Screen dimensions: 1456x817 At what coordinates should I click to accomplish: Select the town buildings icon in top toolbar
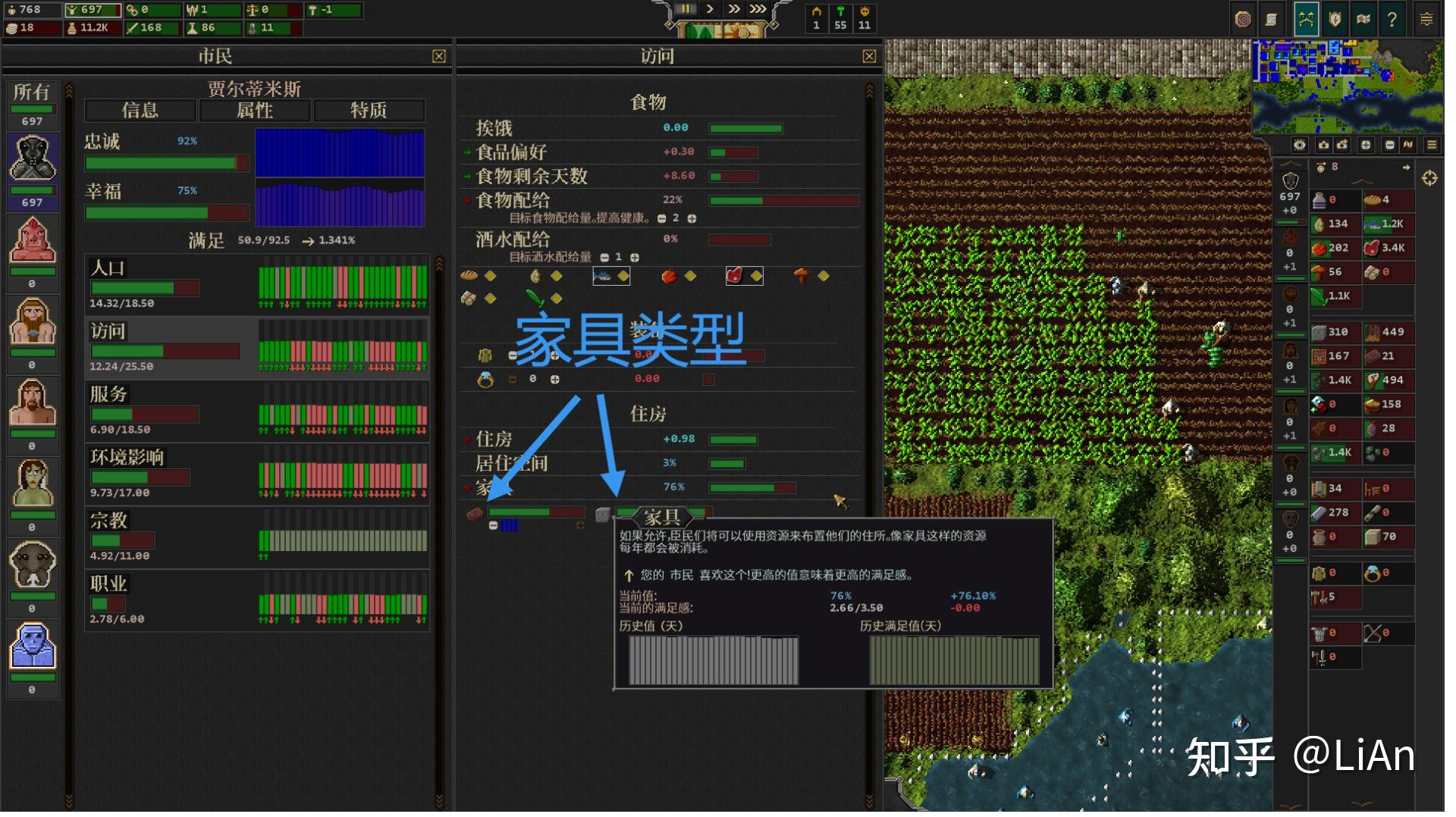[x=1306, y=18]
